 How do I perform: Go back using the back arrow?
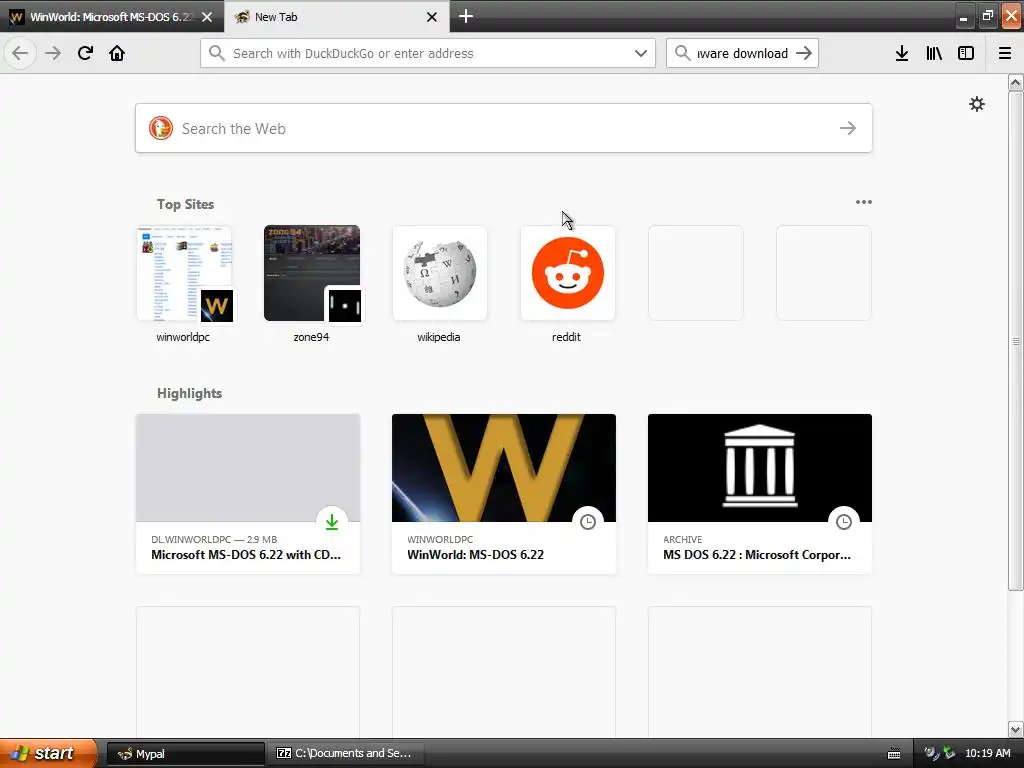20,53
